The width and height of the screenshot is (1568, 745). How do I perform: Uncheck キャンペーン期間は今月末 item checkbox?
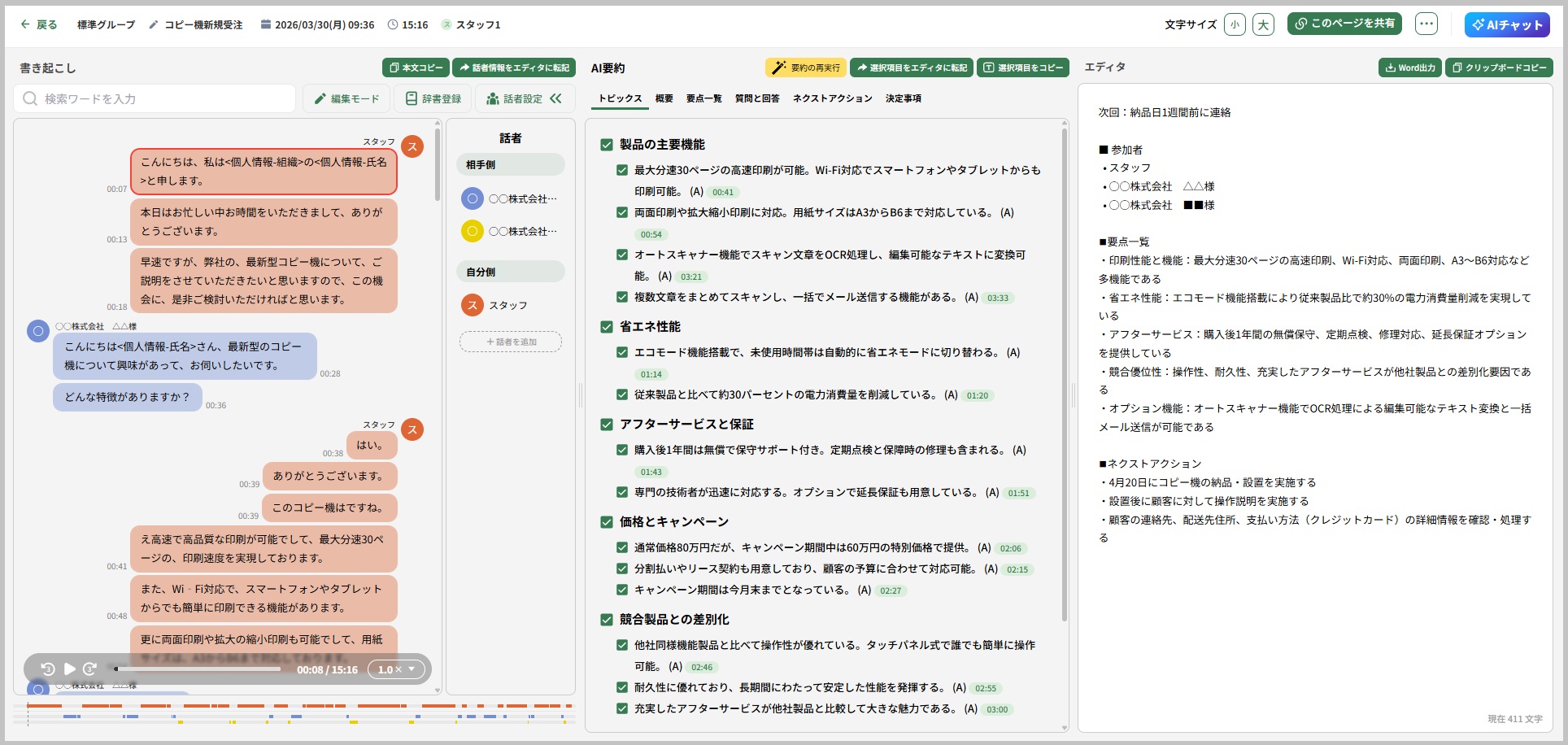[x=622, y=590]
